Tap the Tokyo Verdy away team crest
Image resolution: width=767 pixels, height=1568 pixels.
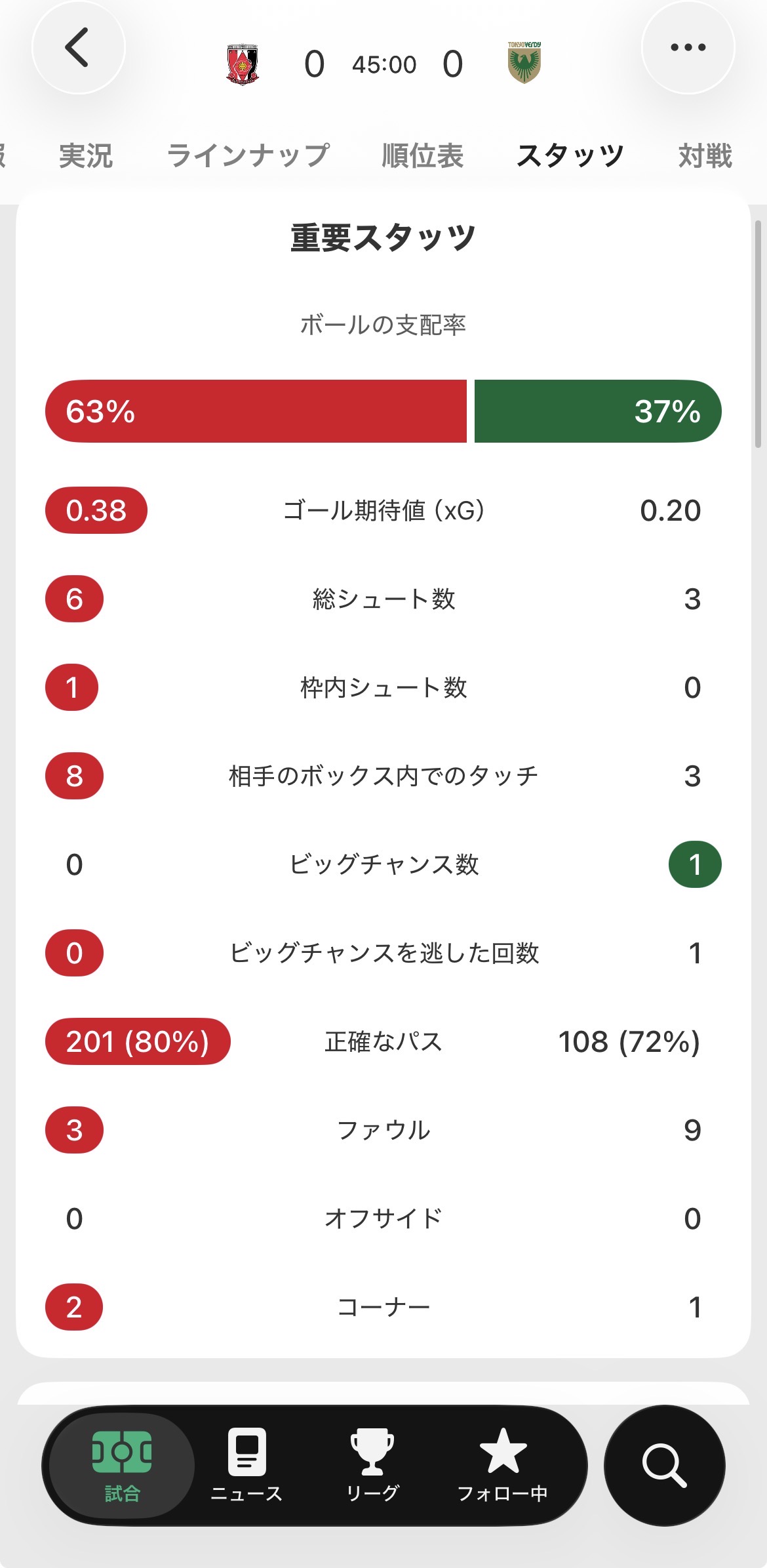[524, 64]
